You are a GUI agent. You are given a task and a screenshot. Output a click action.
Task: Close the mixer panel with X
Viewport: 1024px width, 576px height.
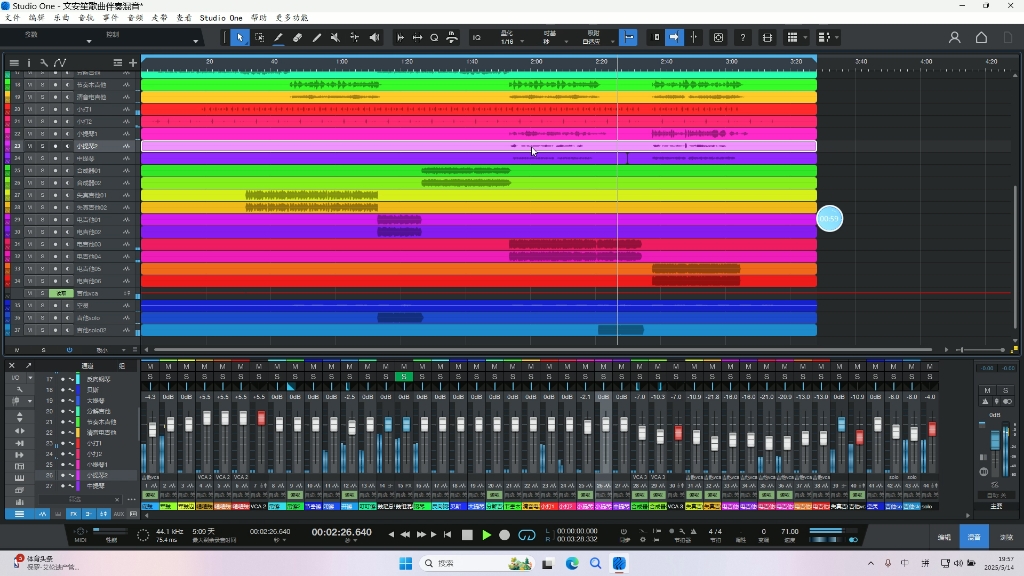pos(12,366)
